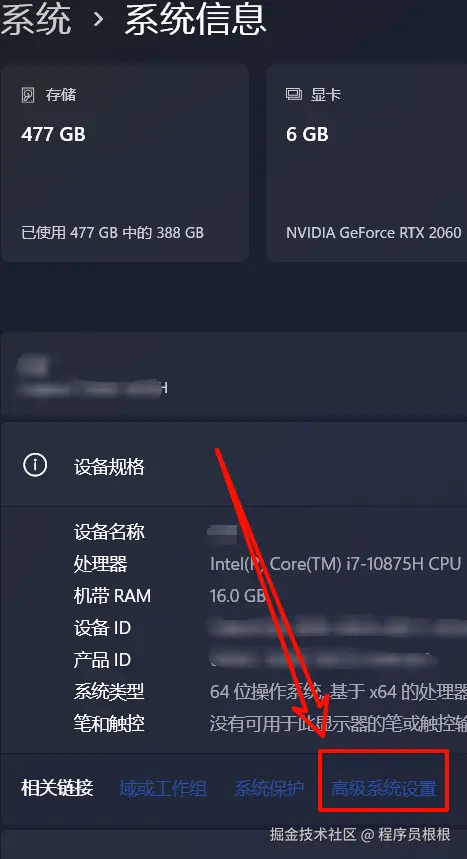The height and width of the screenshot is (859, 467).
Task: Click the 已使用 477 GB 中的 388 GB text
Action: 112,232
